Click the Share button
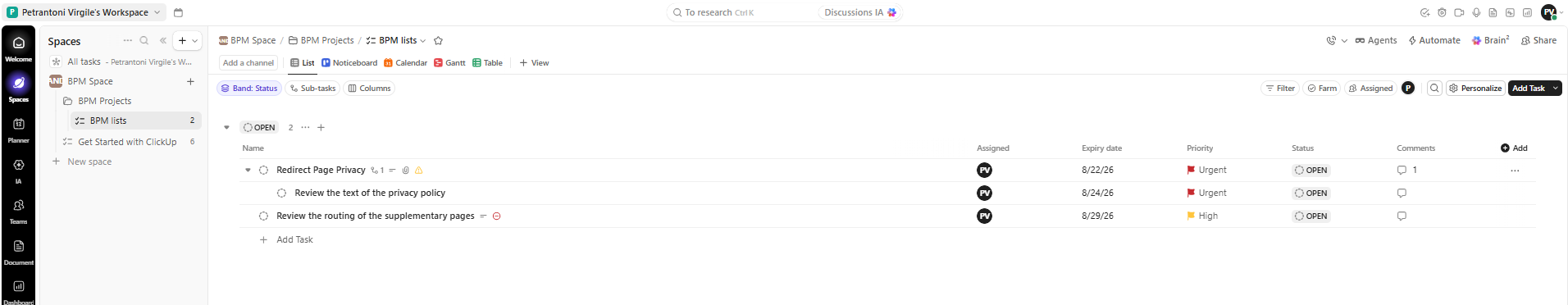Viewport: 1568px width, 305px height. [x=1538, y=40]
